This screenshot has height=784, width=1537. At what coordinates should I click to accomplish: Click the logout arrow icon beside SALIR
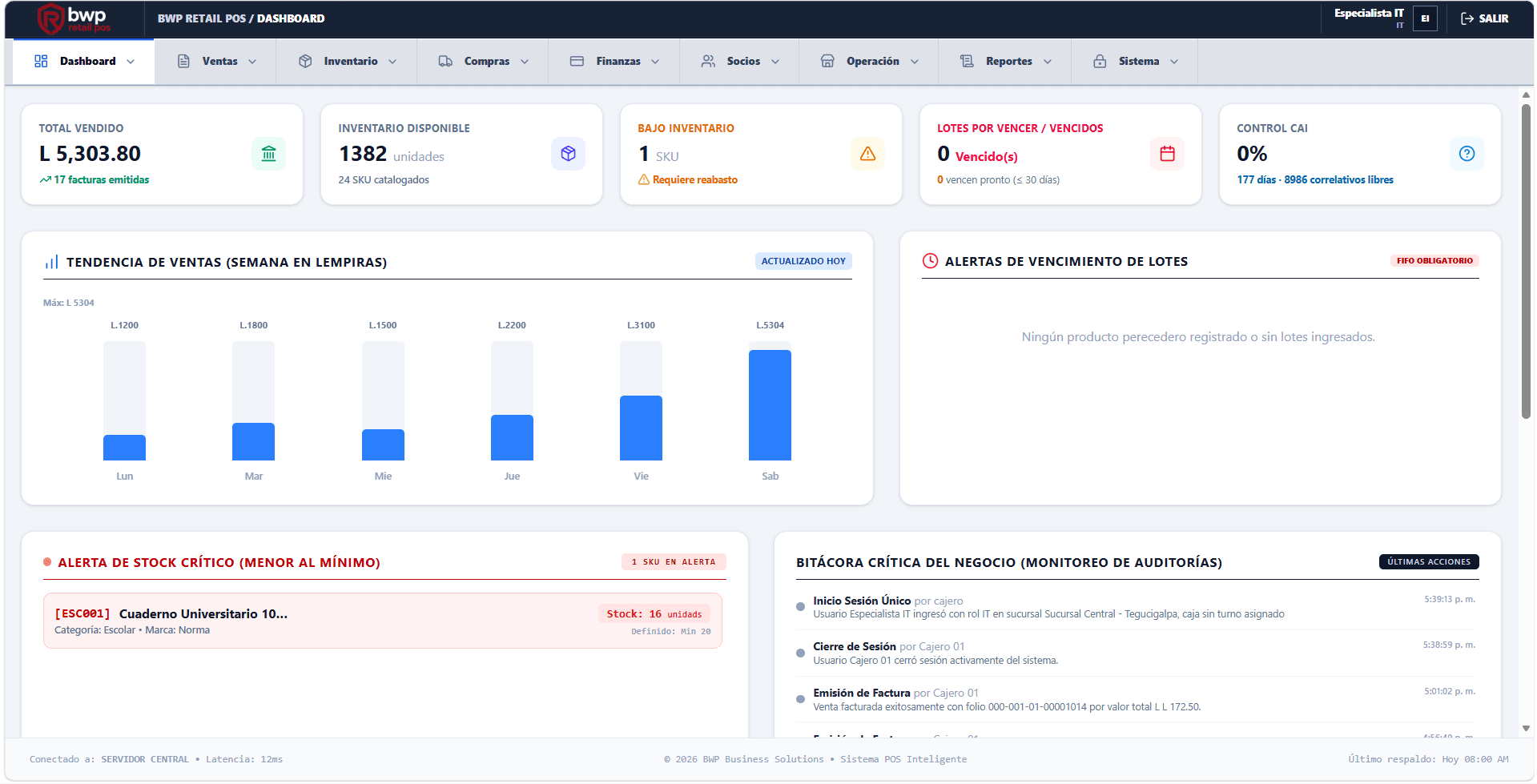(1467, 18)
